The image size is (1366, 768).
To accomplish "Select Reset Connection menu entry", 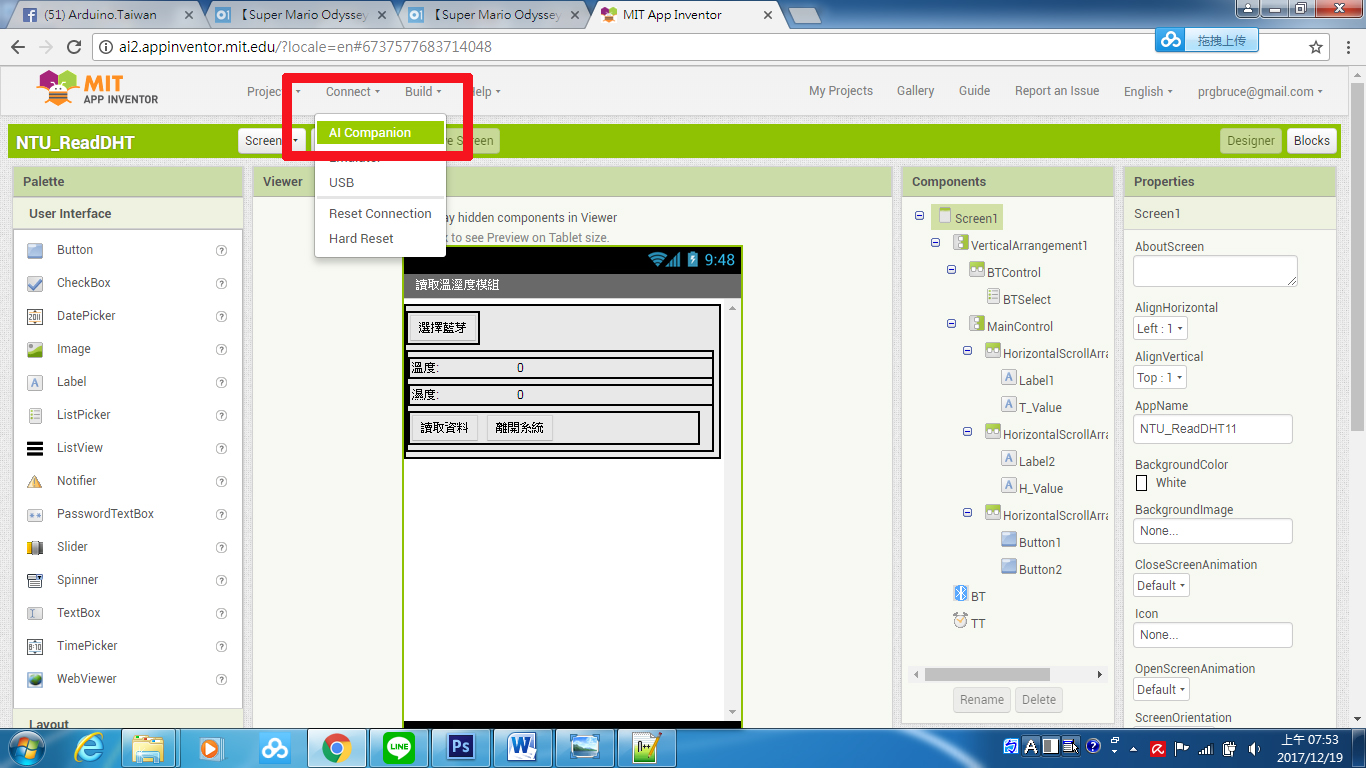I will [x=379, y=213].
